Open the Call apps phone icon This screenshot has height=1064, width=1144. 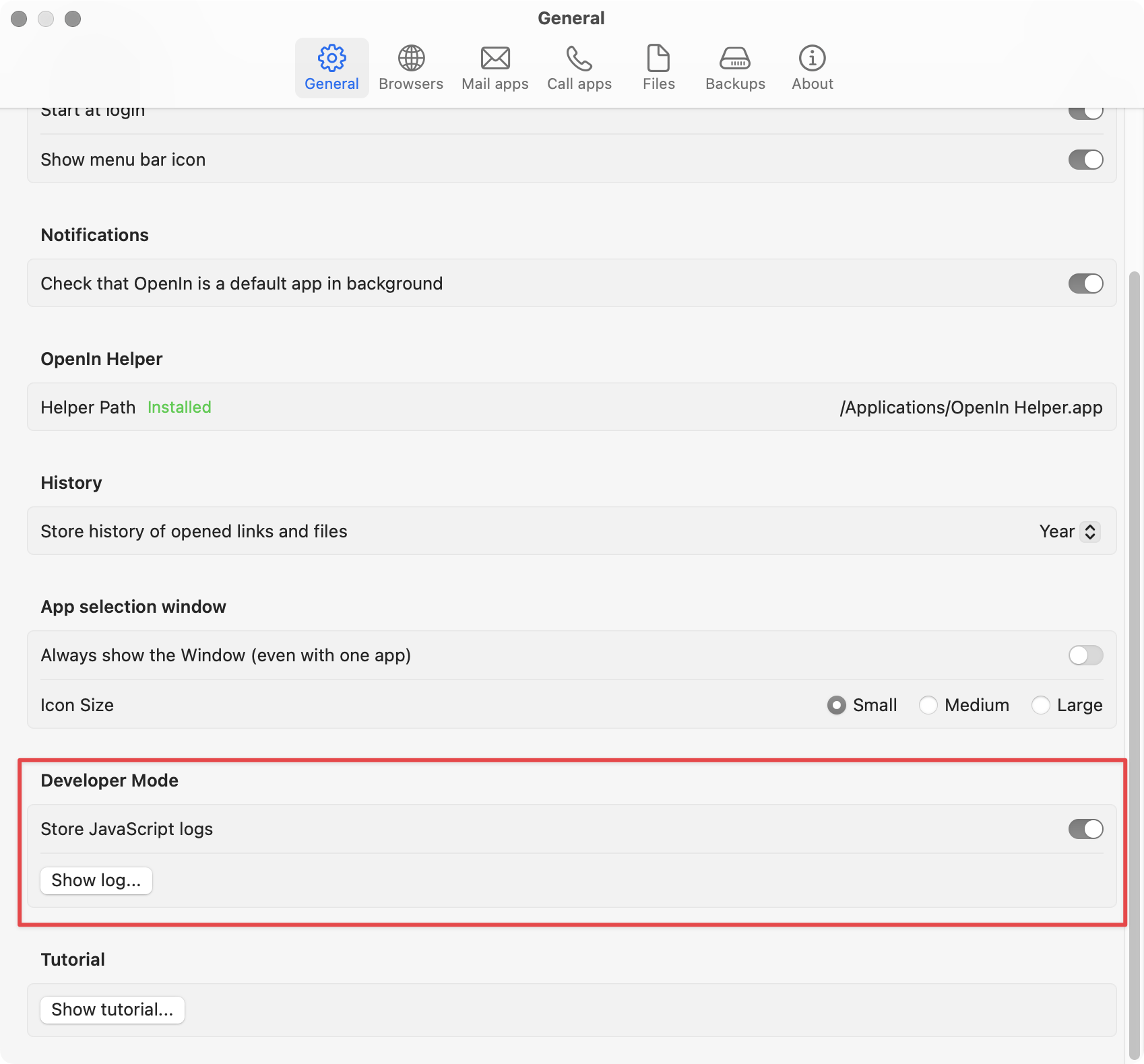[579, 59]
